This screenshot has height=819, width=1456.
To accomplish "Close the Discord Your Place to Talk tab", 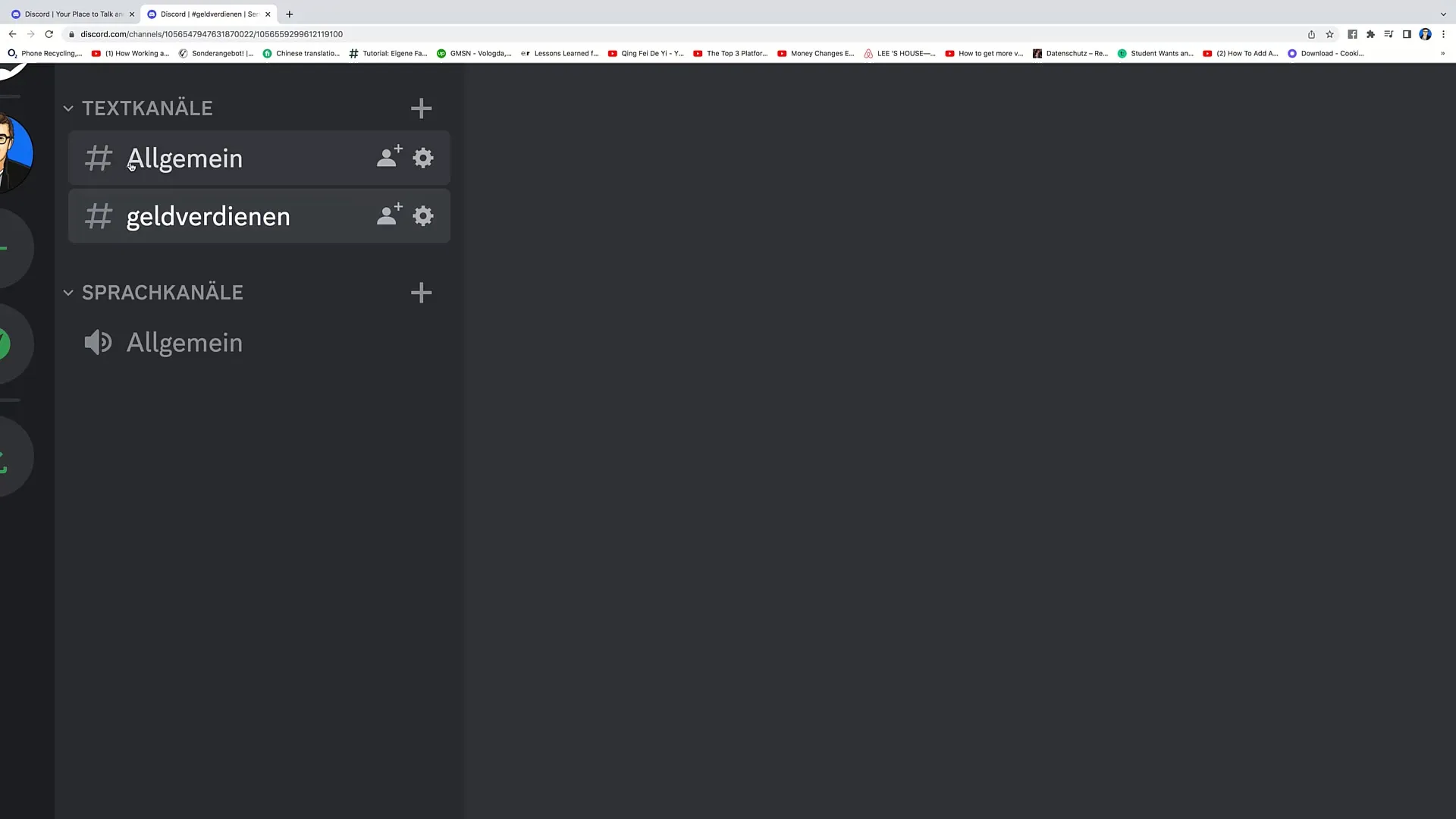I will (132, 14).
